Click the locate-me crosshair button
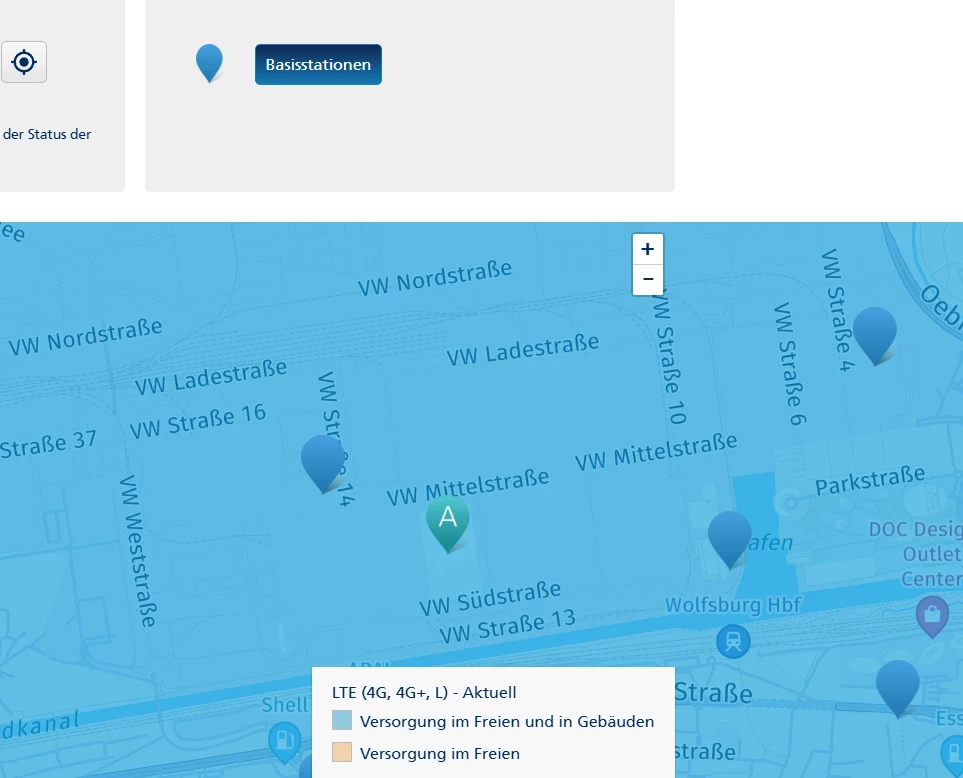Screen dimensions: 963x778 click(23, 62)
